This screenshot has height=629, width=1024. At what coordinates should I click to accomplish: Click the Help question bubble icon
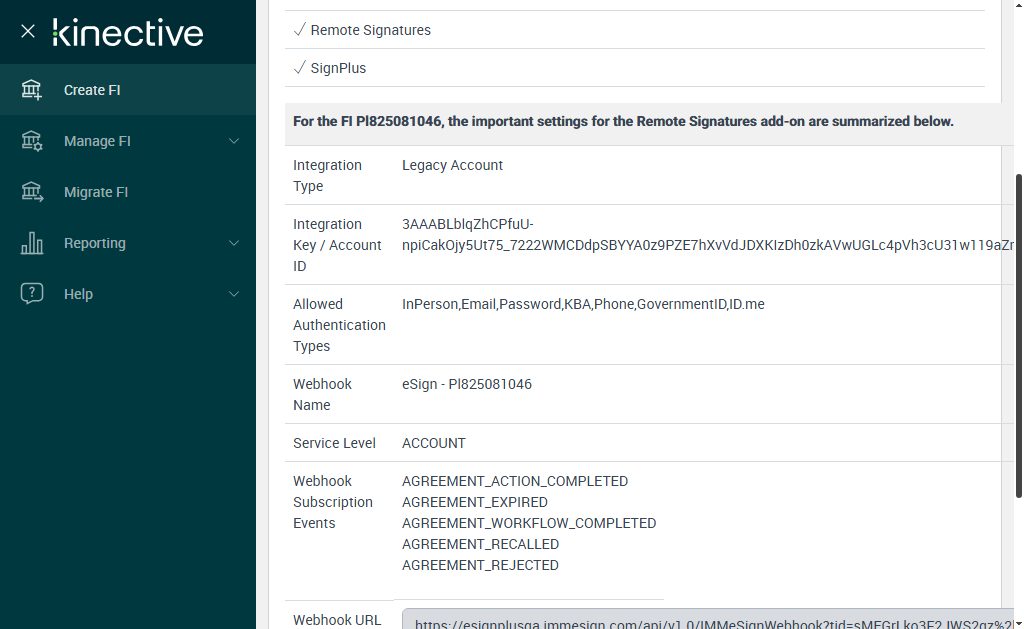click(x=32, y=294)
